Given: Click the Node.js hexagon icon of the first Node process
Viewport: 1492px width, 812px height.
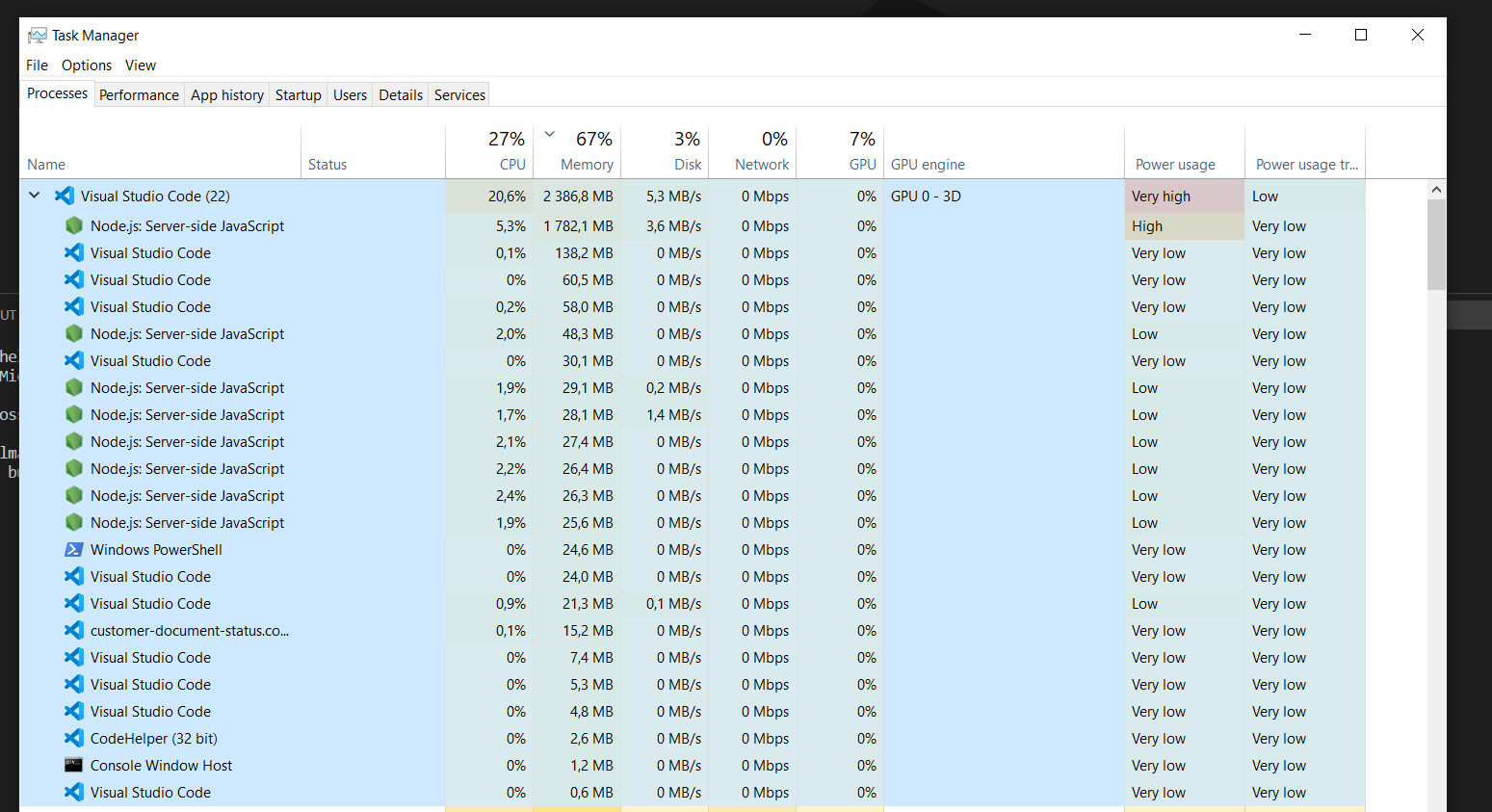Looking at the screenshot, I should [x=74, y=225].
